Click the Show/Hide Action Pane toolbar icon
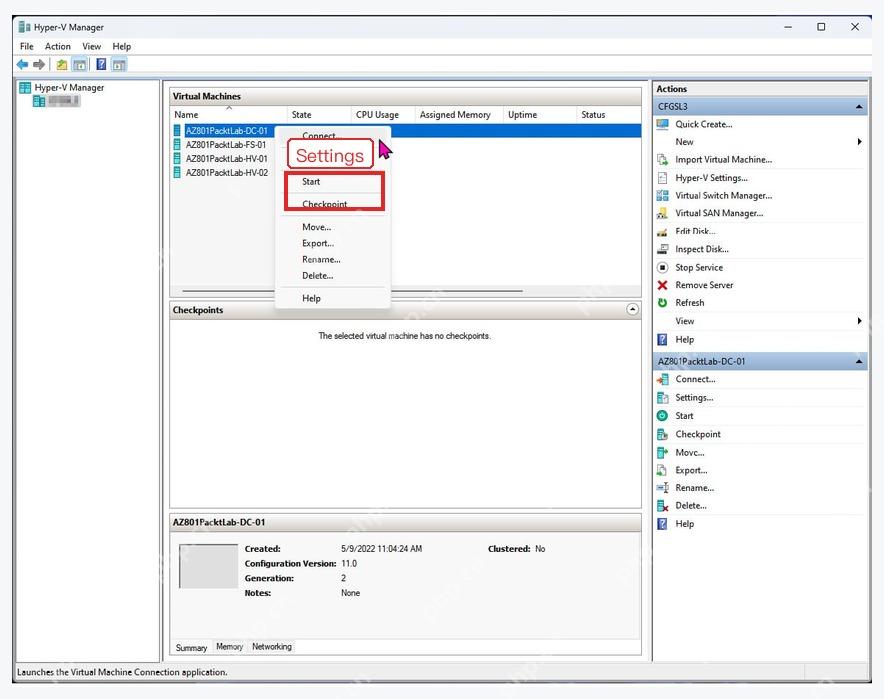The image size is (884, 699). pos(119,65)
